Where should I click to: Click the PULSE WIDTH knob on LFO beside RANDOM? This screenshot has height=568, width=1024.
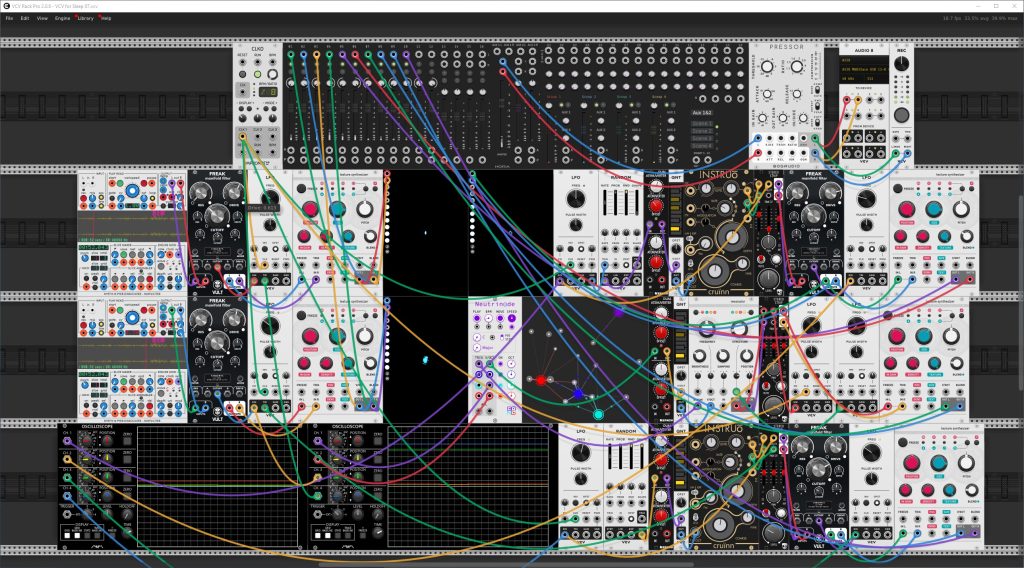coord(575,225)
